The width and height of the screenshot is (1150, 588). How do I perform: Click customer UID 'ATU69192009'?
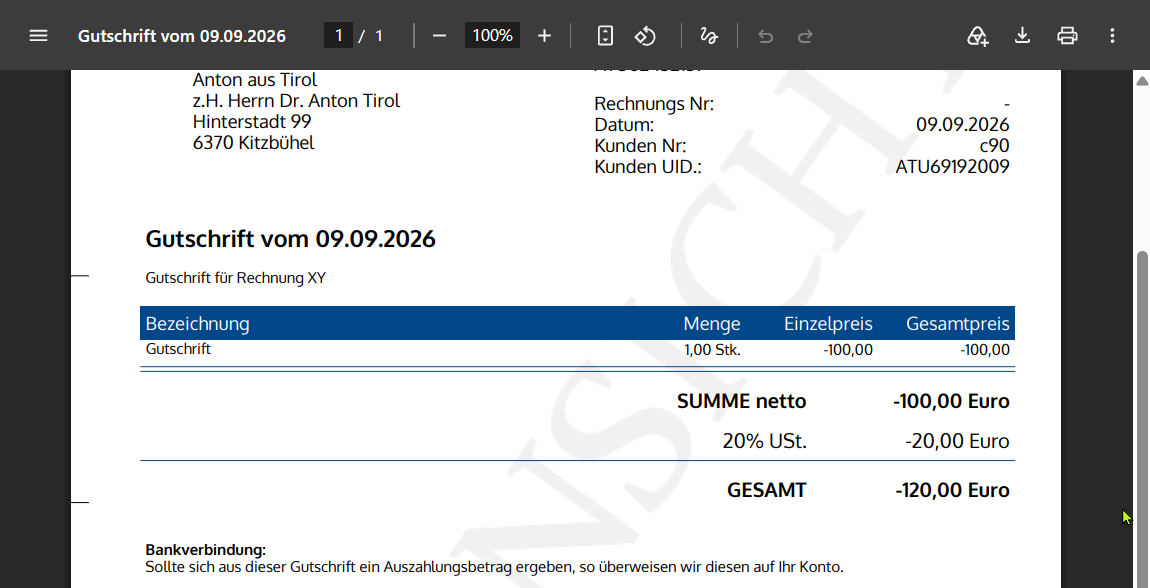[953, 166]
